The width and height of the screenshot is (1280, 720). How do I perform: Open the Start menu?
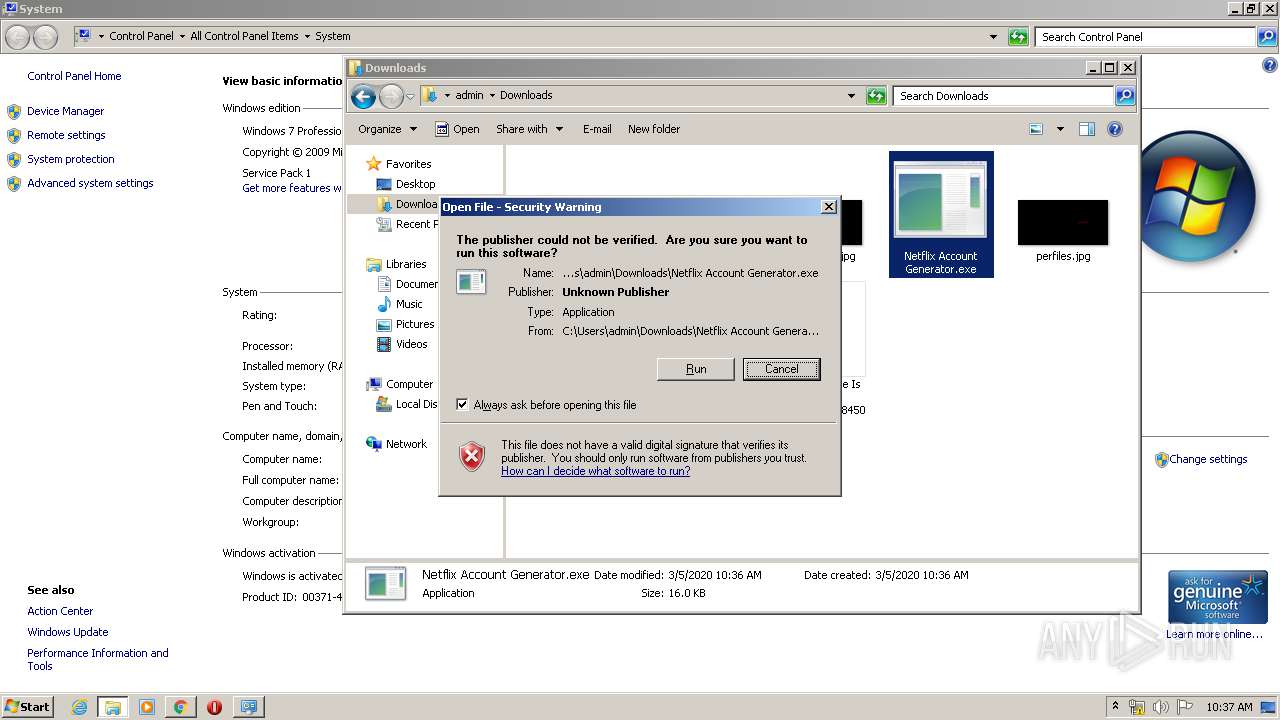28,706
